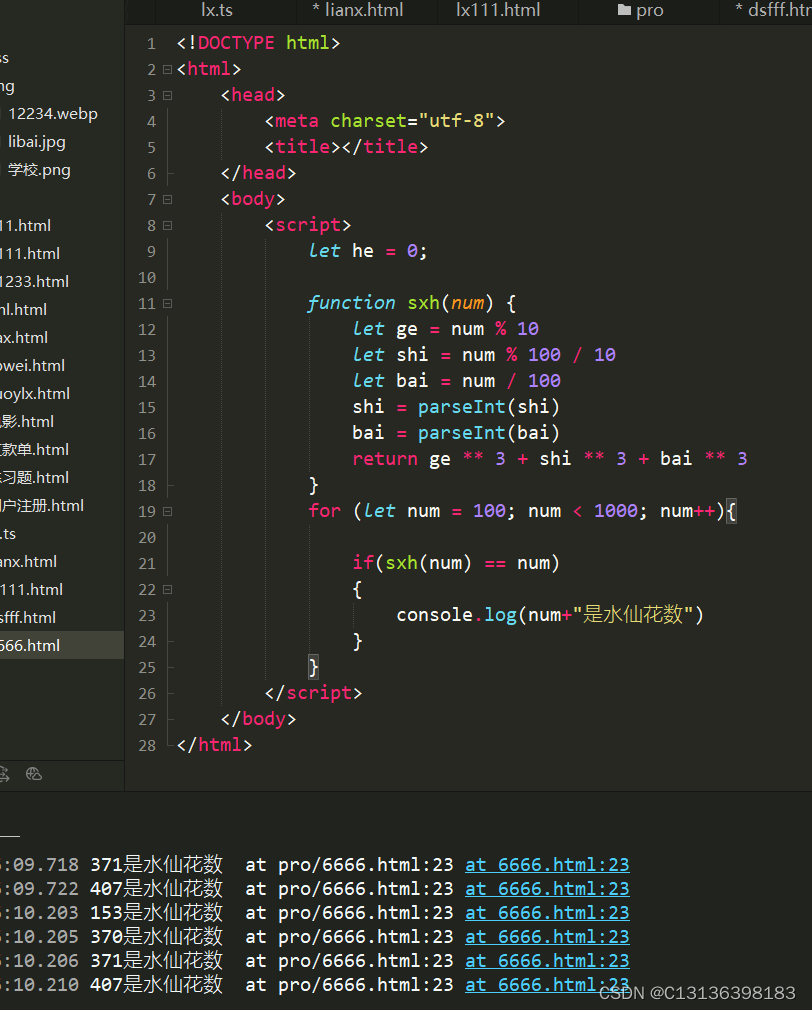Collapse the html tag fold on line 2
Image resolution: width=812 pixels, height=1010 pixels.
tap(167, 69)
